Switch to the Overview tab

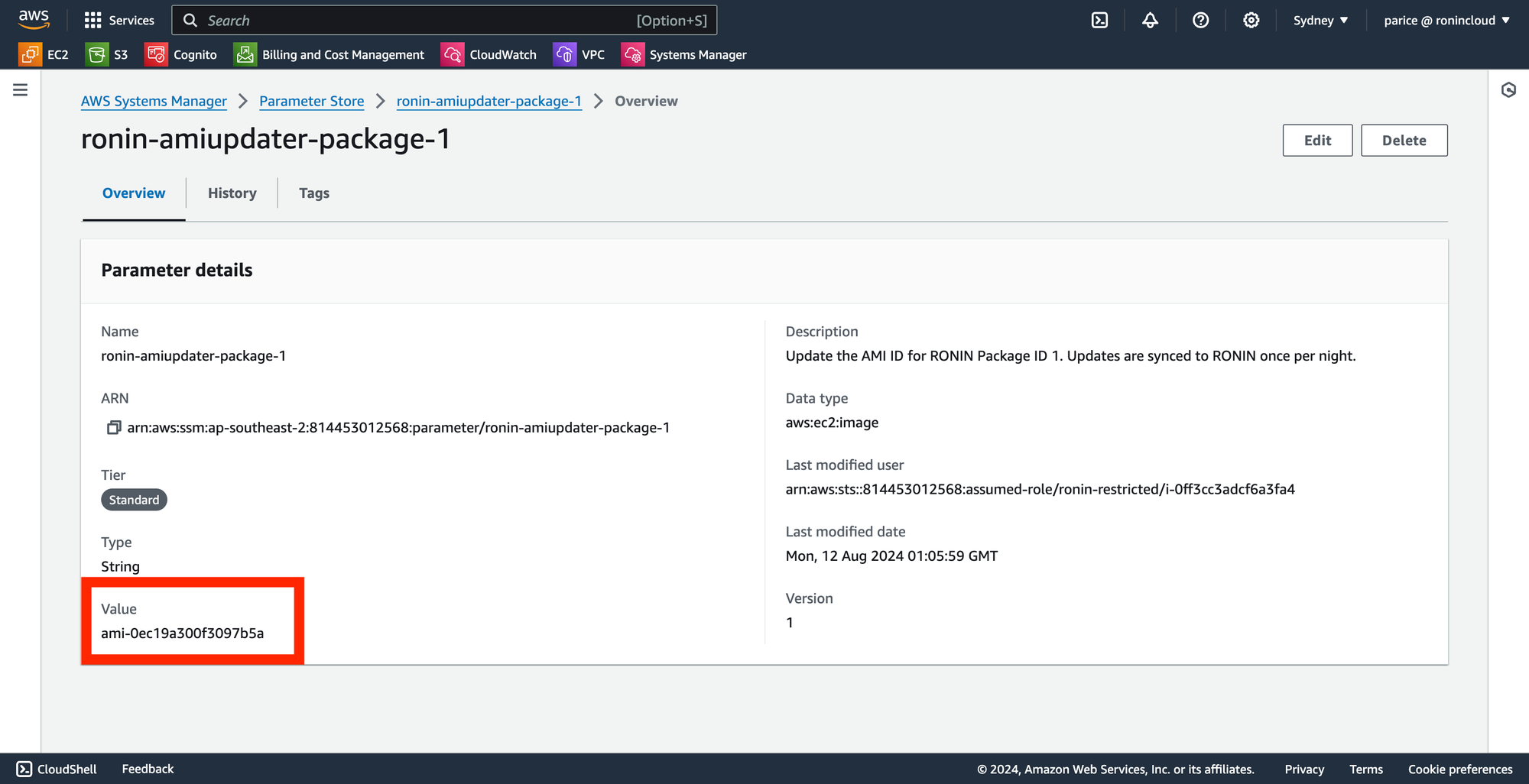pos(134,193)
